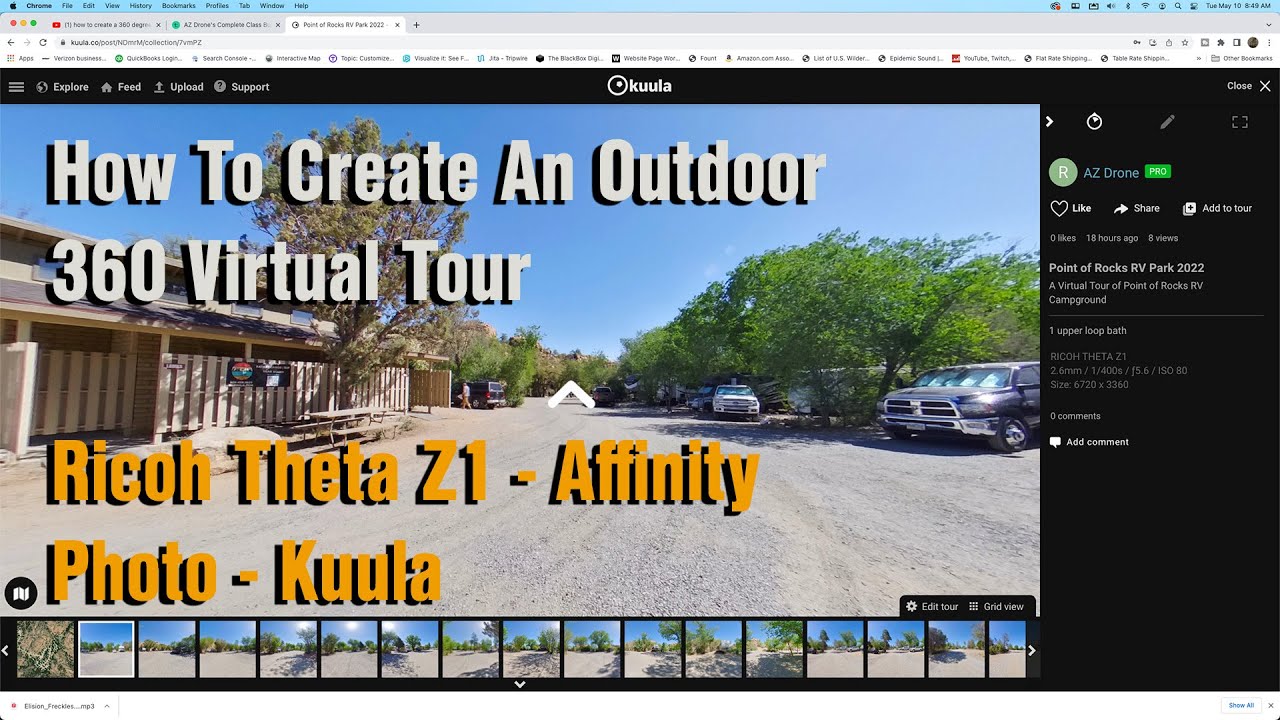The width and height of the screenshot is (1280, 720).
Task: Open the Apple menu
Action: click(12, 6)
